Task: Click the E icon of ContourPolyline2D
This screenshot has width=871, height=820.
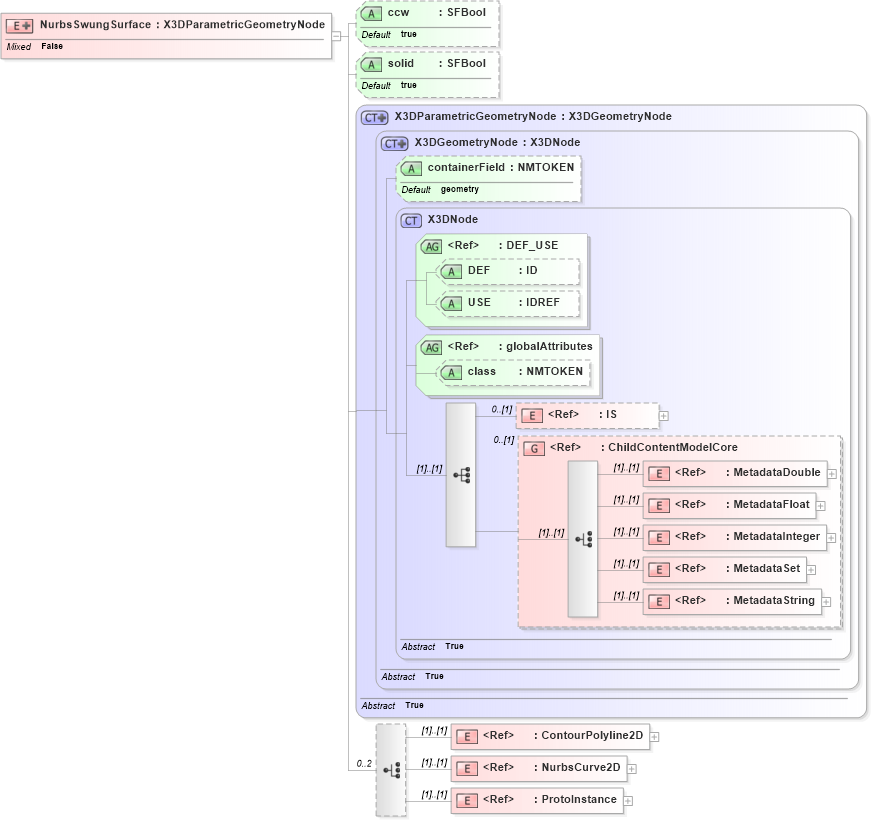Action: (x=467, y=737)
